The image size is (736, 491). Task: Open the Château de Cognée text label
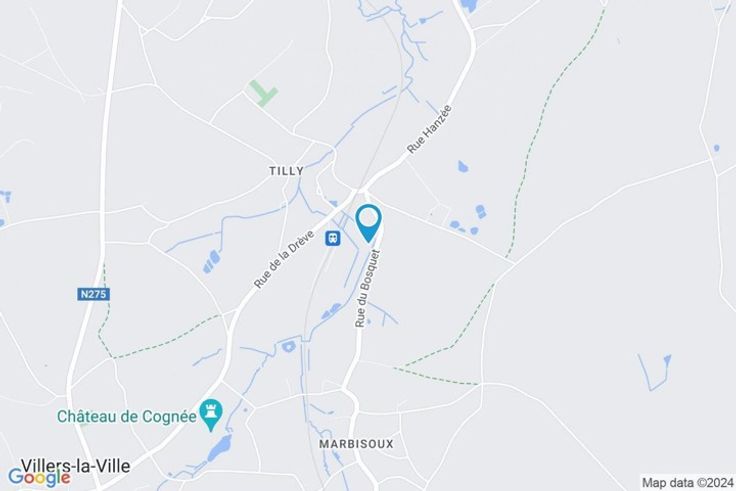point(127,416)
